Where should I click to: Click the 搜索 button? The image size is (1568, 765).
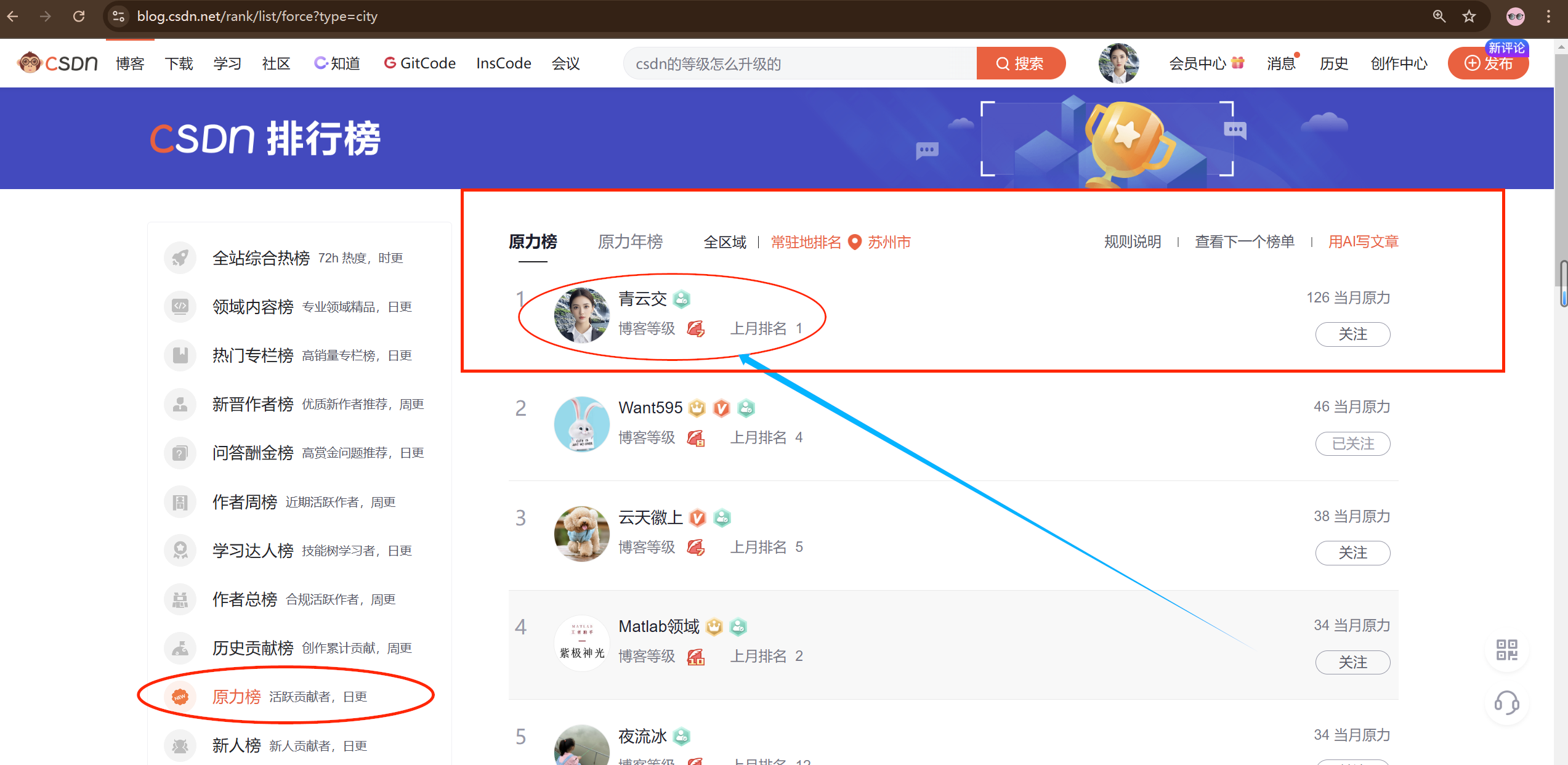click(1020, 63)
